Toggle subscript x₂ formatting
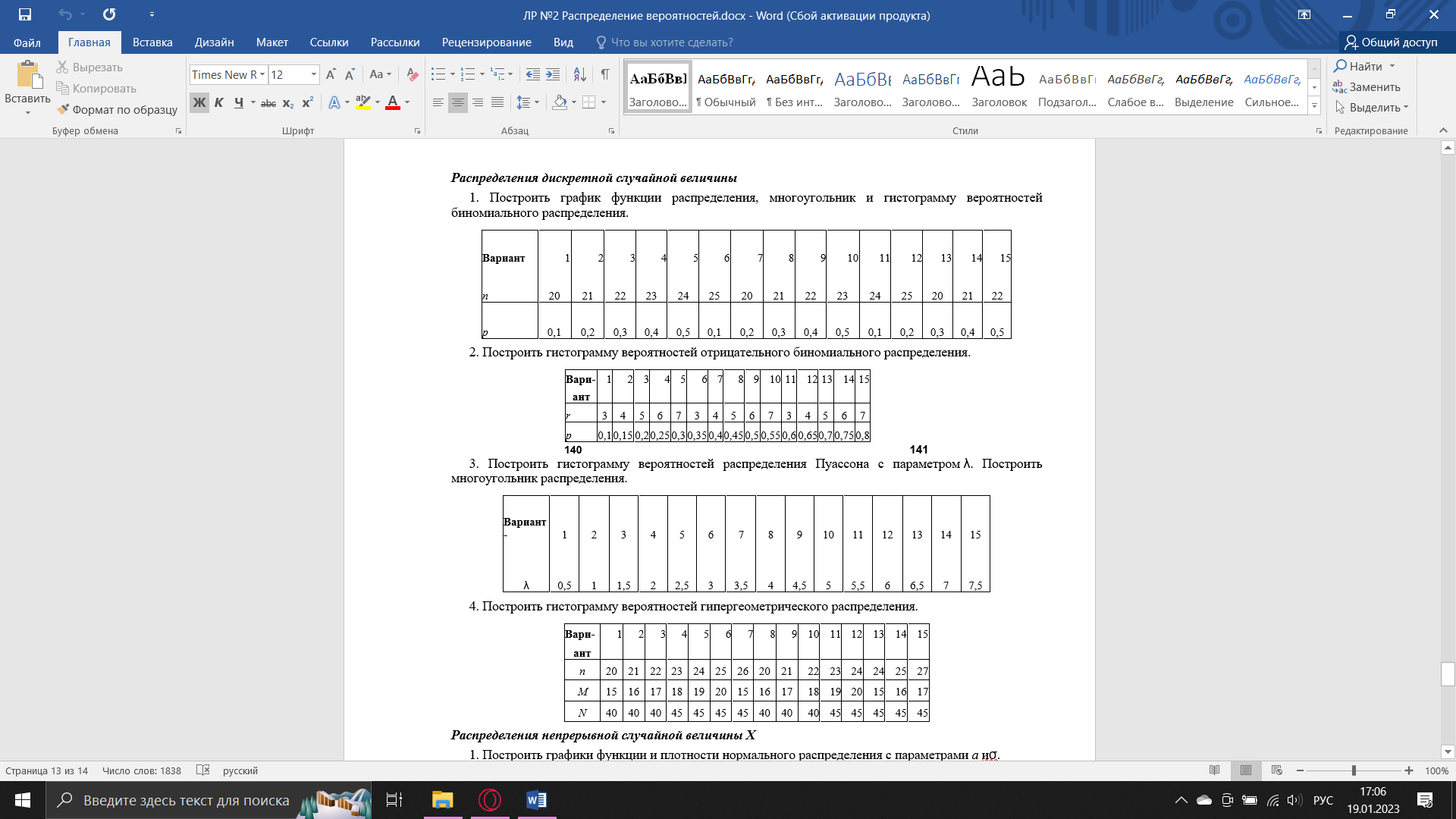The image size is (1456, 819). tap(288, 102)
